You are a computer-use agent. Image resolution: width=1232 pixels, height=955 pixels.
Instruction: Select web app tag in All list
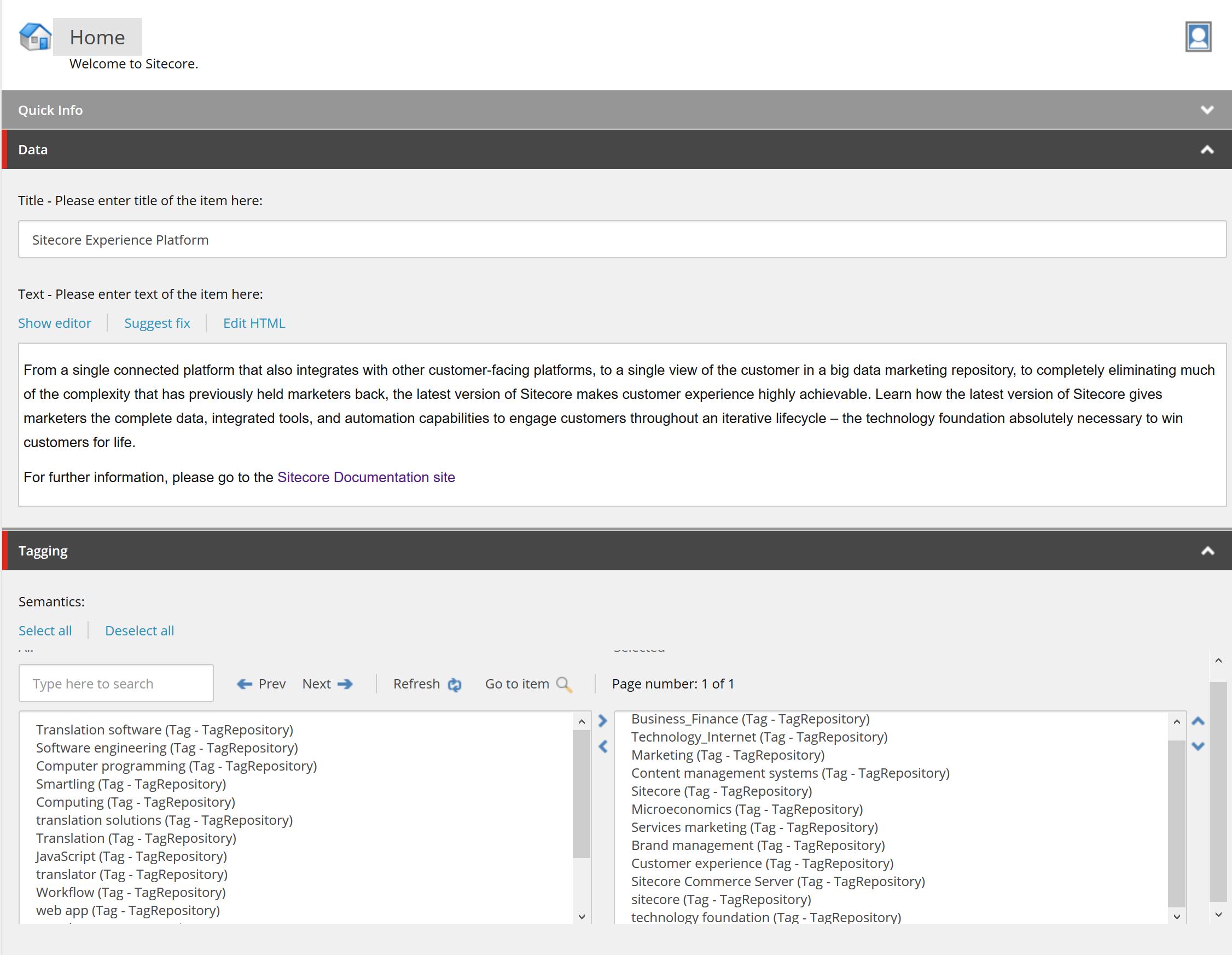point(128,911)
